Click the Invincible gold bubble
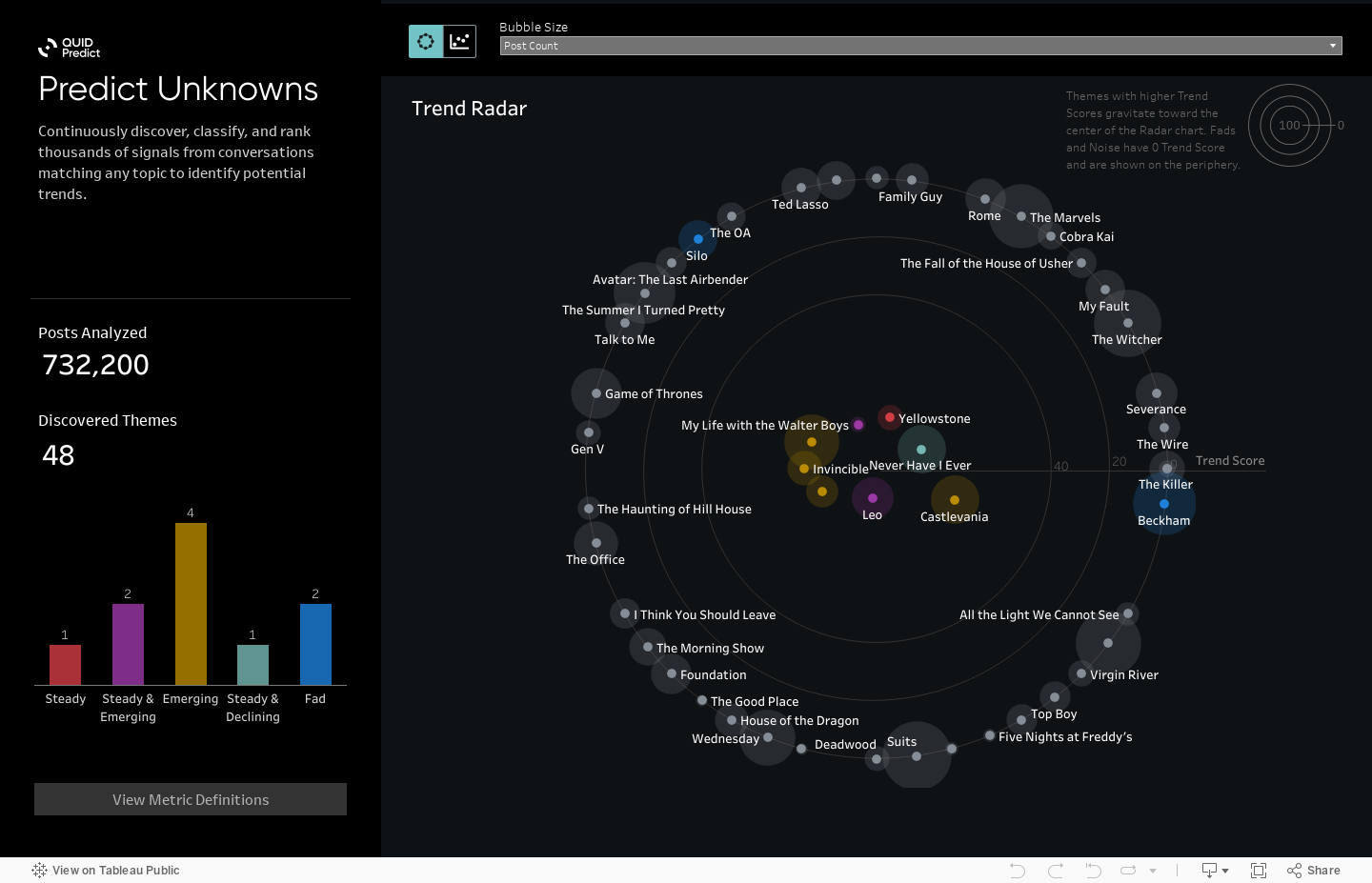 click(804, 469)
